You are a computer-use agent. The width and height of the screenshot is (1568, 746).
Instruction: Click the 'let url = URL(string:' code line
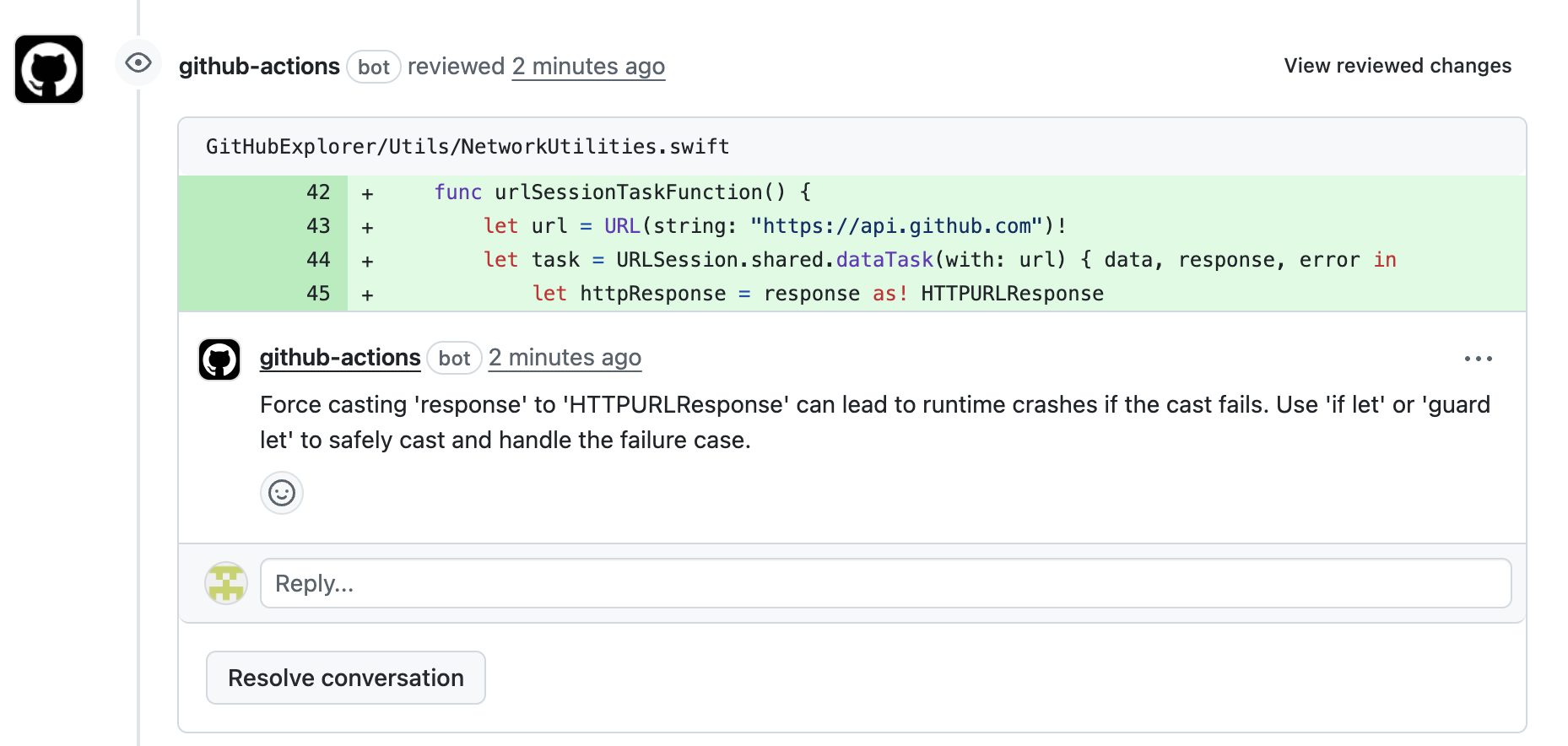click(775, 226)
